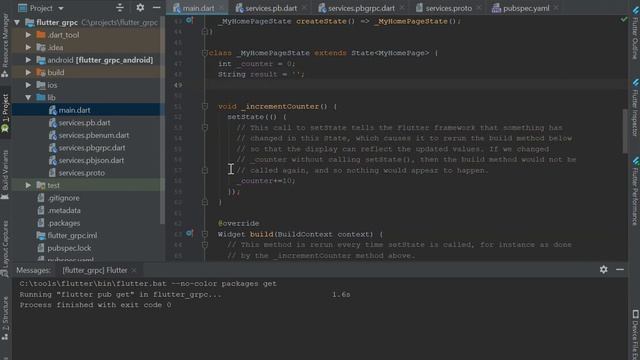Click the green inspection checkmark
The image size is (640, 360).
(623, 19)
